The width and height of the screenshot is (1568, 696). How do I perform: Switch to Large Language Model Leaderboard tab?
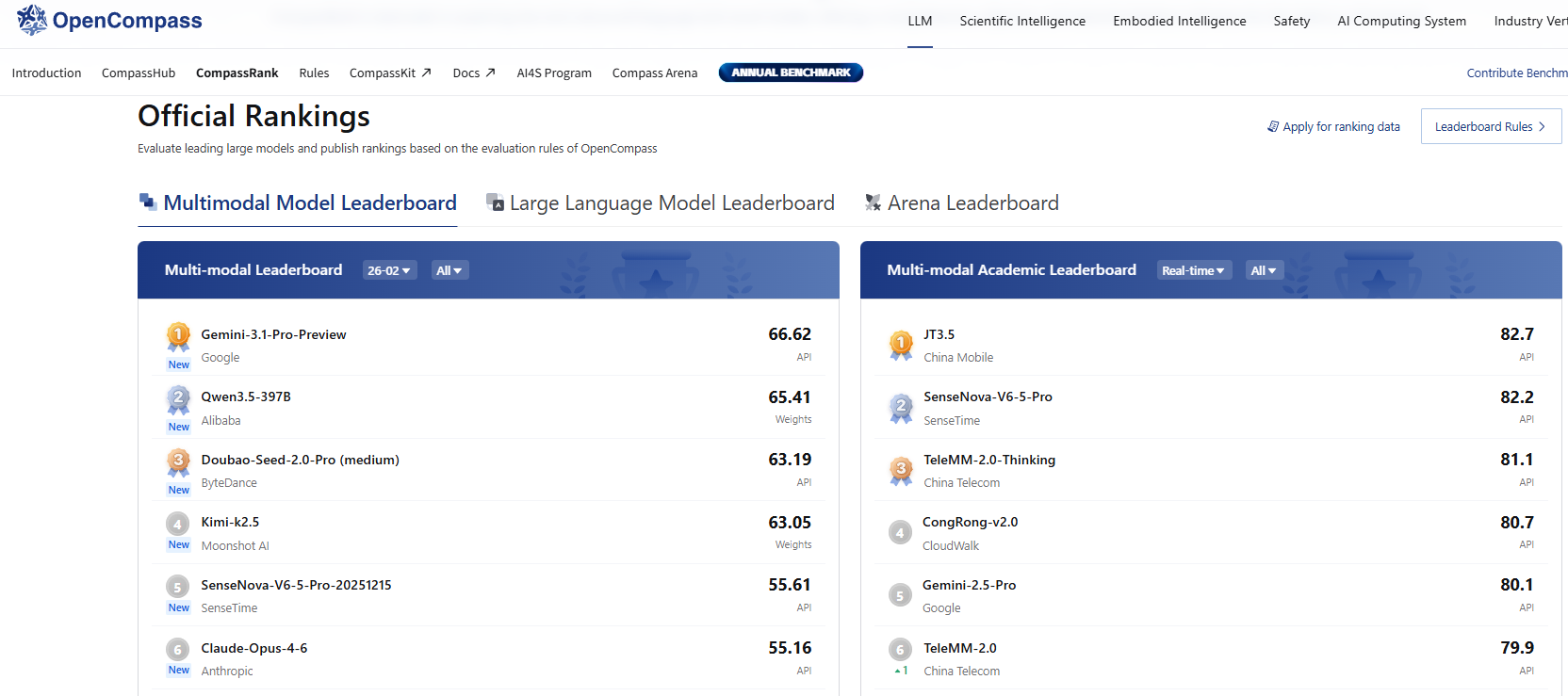[x=660, y=202]
